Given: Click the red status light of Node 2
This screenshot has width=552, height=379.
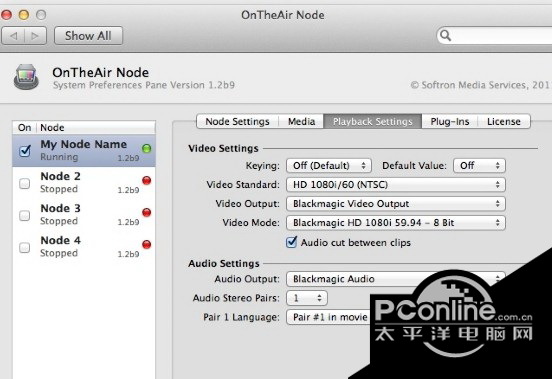Looking at the screenshot, I should tap(146, 181).
